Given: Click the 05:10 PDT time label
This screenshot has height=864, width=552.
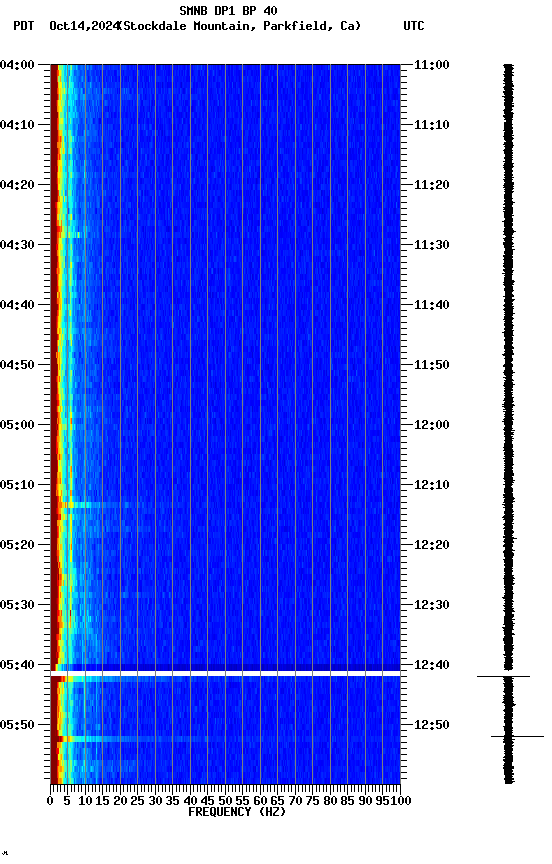Looking at the screenshot, I should (x=17, y=485).
